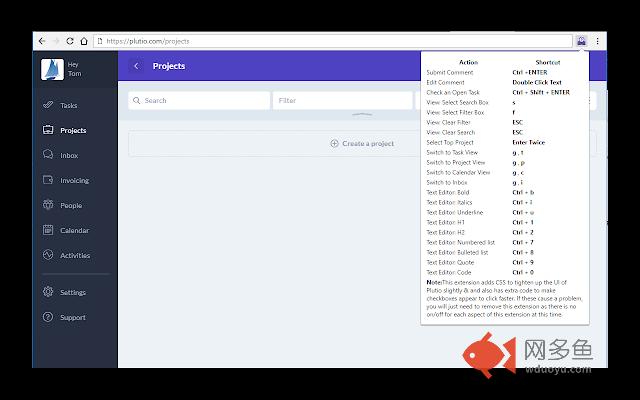This screenshot has width=640, height=400.
Task: Open Settings label in sidebar
Action: click(x=73, y=293)
